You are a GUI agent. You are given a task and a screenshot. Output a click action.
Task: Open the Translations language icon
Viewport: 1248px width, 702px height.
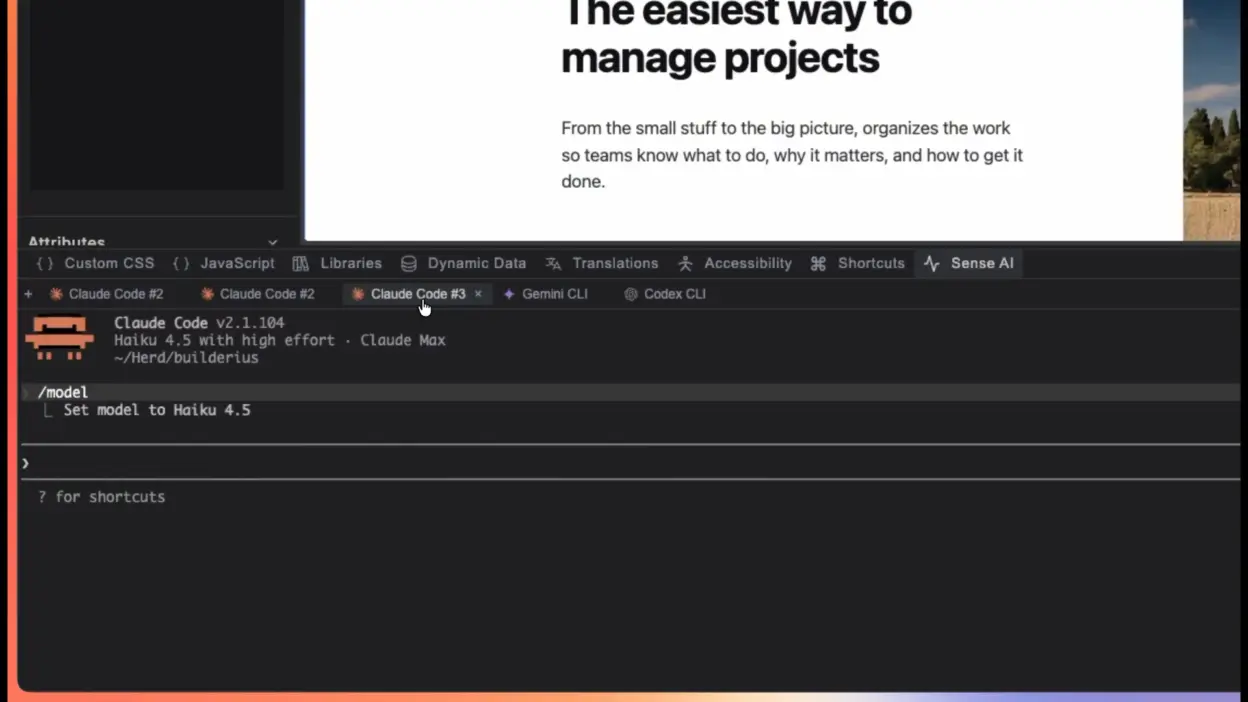pos(552,263)
